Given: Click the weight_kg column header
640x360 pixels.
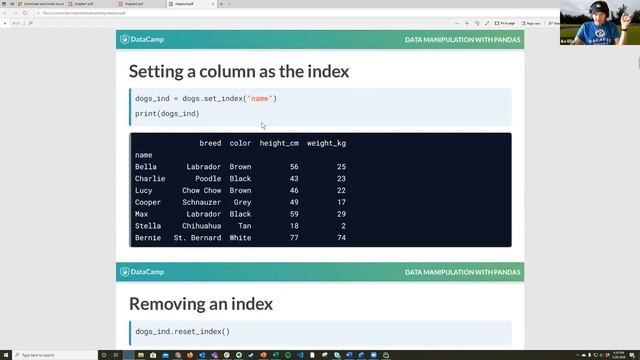Looking at the screenshot, I should pyautogui.click(x=327, y=143).
